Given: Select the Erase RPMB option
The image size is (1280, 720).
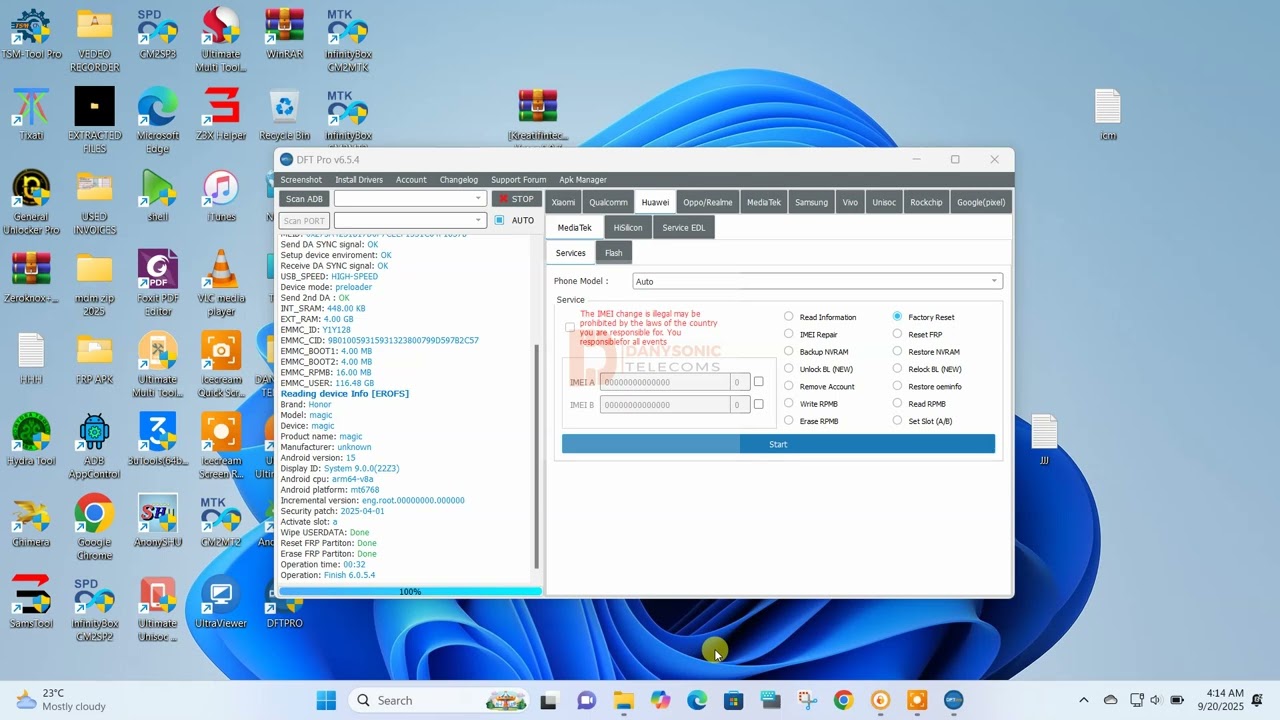Looking at the screenshot, I should tap(789, 421).
